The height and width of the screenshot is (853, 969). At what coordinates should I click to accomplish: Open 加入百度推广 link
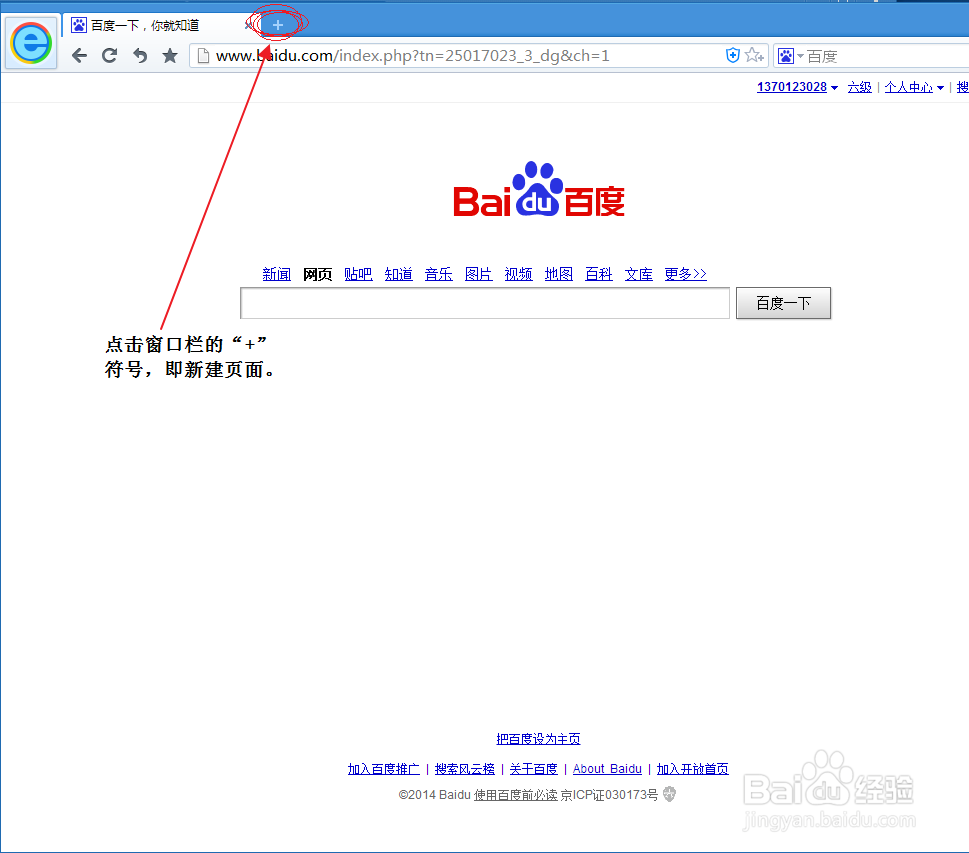tap(384, 769)
